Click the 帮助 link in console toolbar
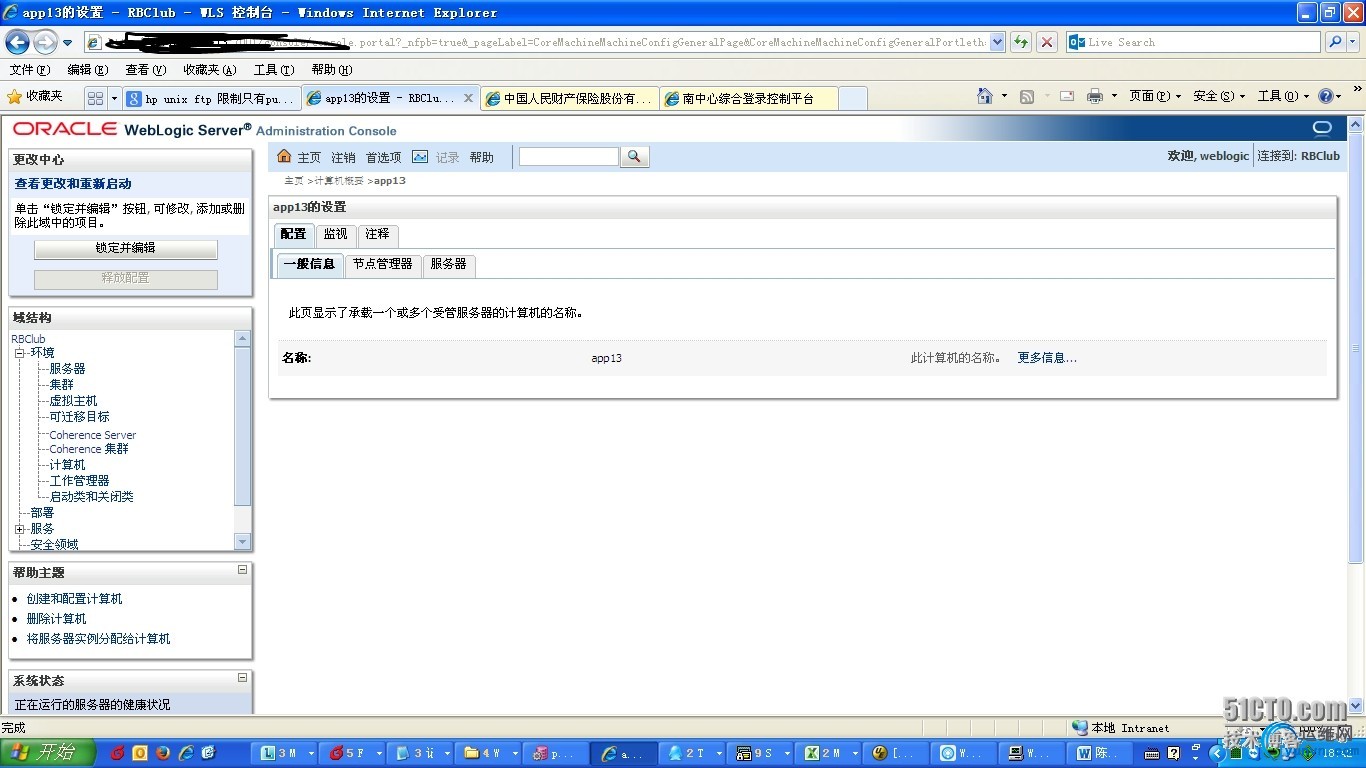Image resolution: width=1366 pixels, height=768 pixels. point(482,157)
